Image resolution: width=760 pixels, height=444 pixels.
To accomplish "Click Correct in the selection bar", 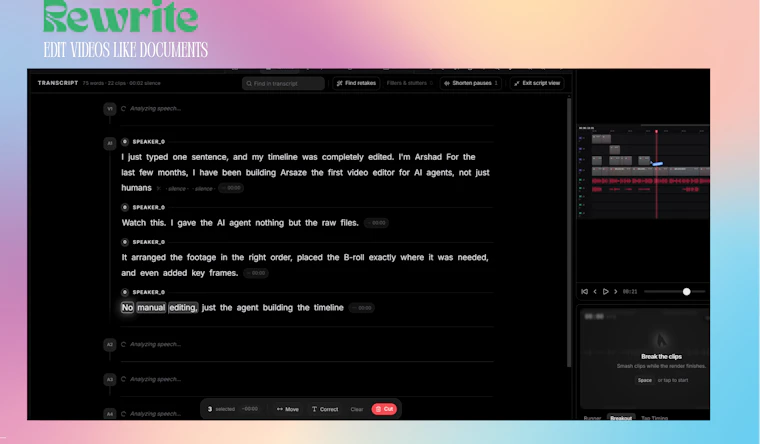I will tap(325, 409).
